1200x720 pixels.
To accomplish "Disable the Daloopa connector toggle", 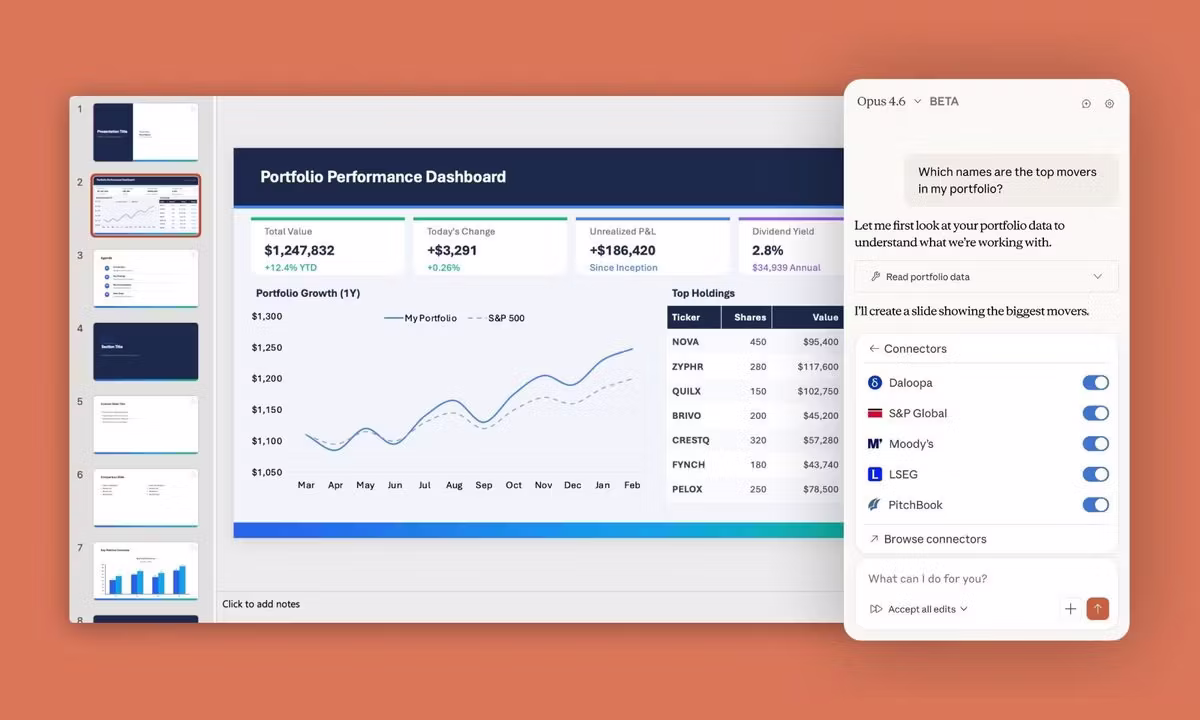I will (x=1095, y=382).
